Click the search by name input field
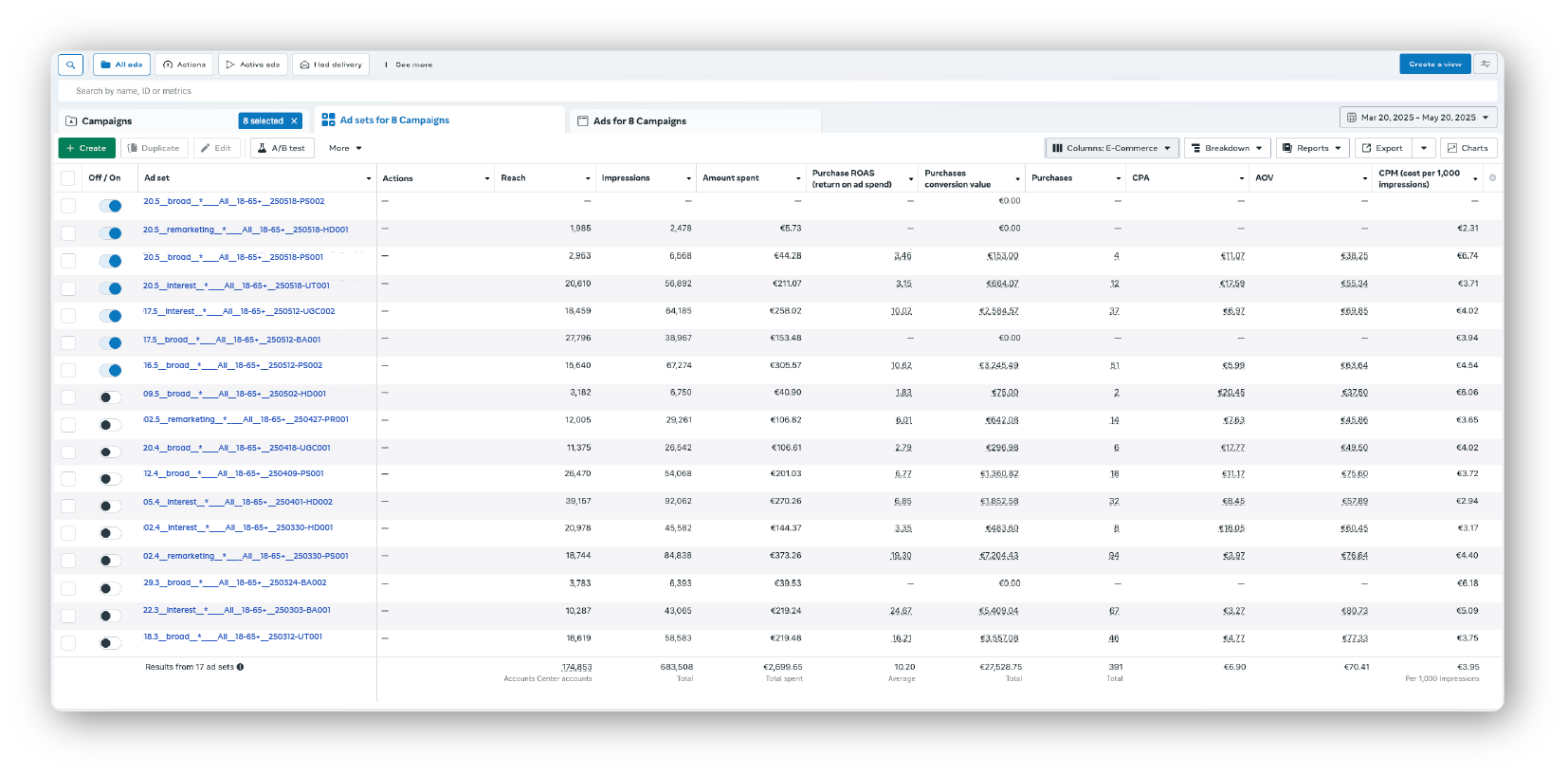 (x=379, y=91)
